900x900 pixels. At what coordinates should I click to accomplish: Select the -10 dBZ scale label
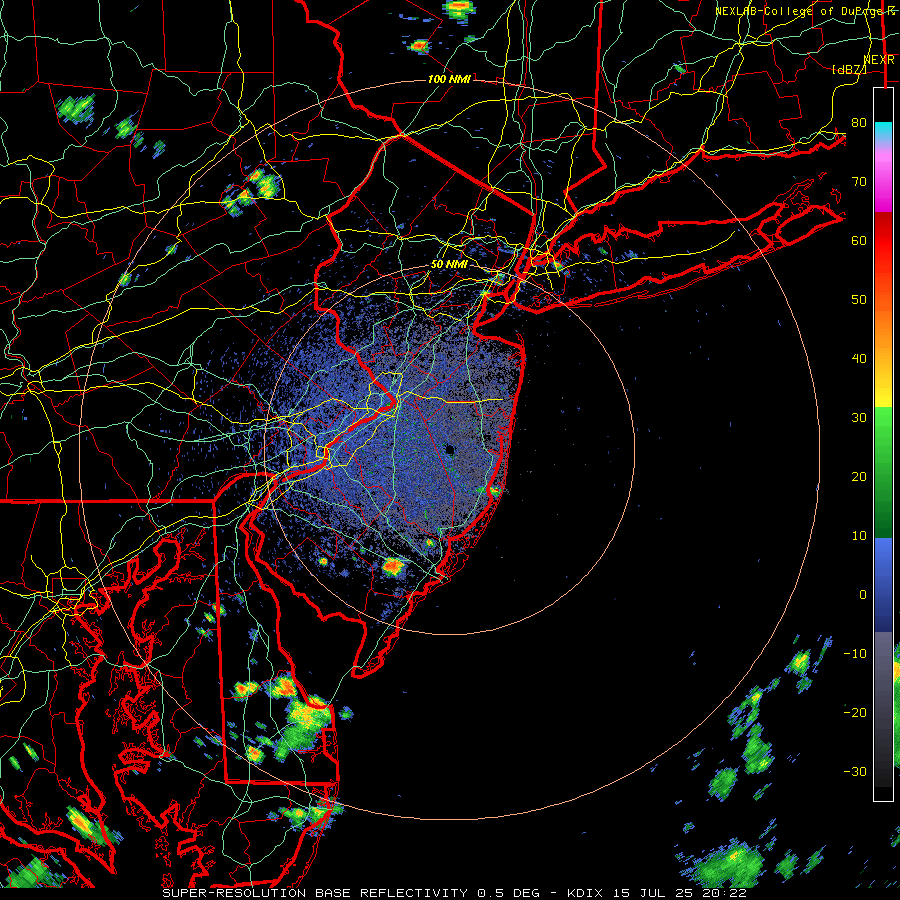pyautogui.click(x=855, y=654)
